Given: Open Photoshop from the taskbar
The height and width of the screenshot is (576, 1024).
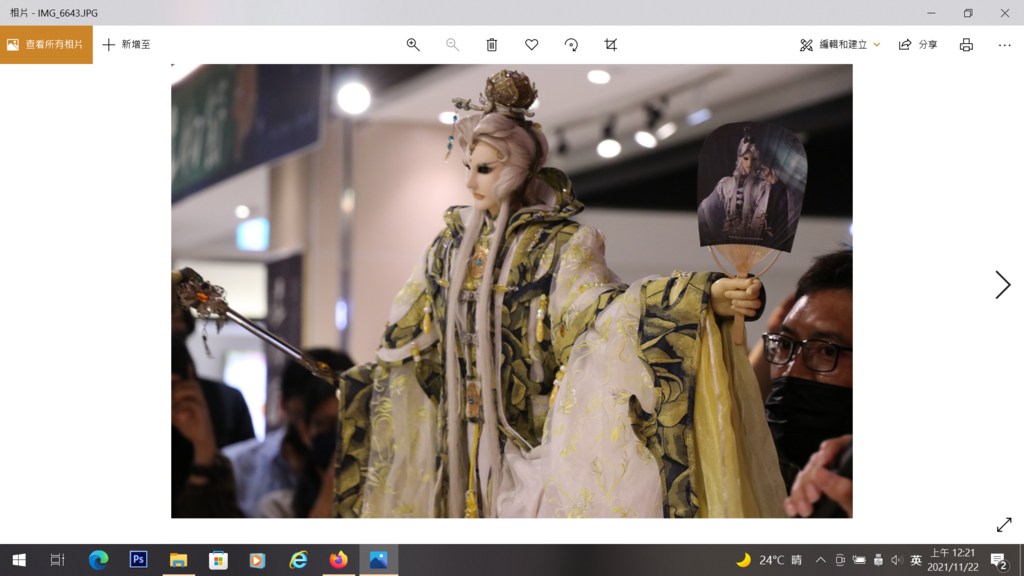Looking at the screenshot, I should coord(138,560).
